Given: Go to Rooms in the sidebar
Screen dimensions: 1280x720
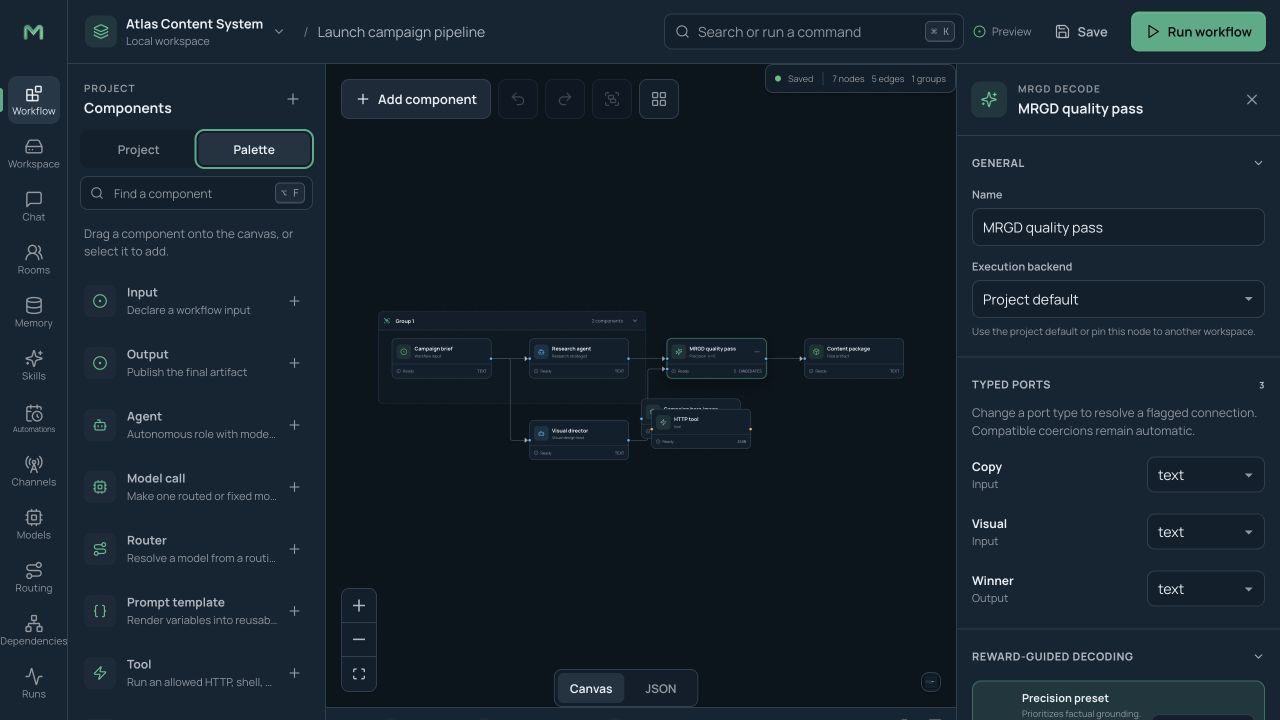Looking at the screenshot, I should click(34, 259).
